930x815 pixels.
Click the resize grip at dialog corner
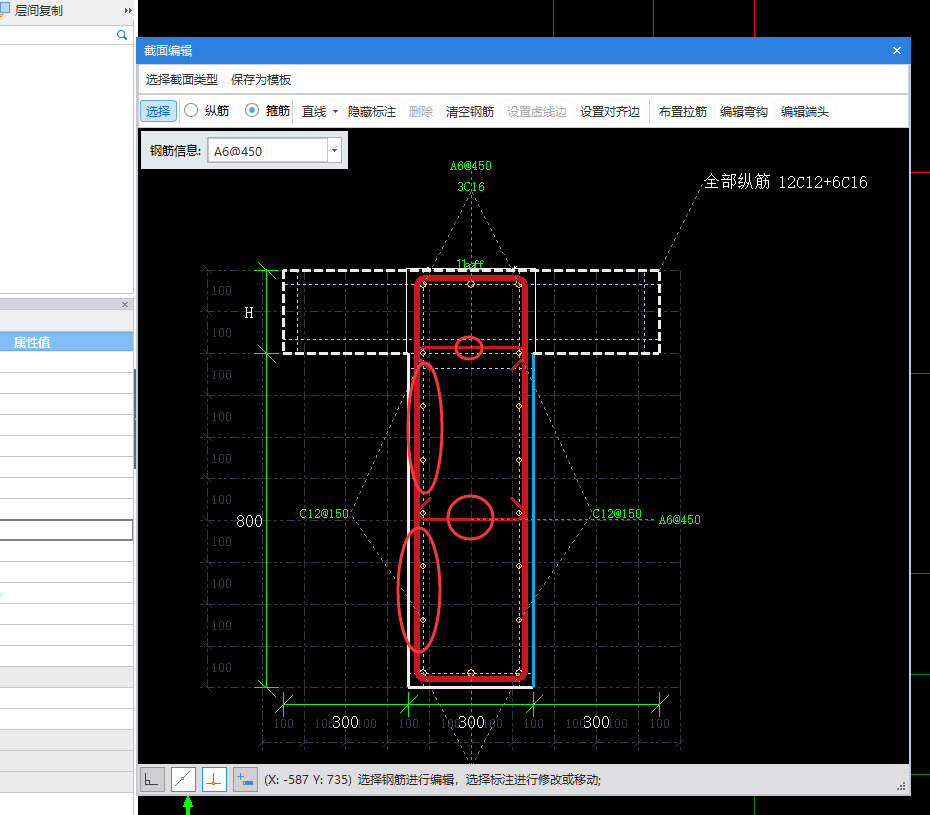(901, 787)
